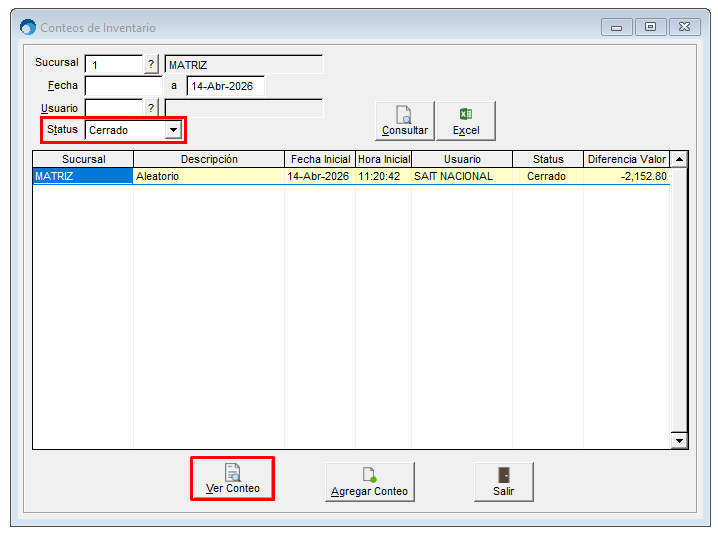Open Usuario lookup question mark button
Screen dimensions: 718x533
click(x=152, y=107)
